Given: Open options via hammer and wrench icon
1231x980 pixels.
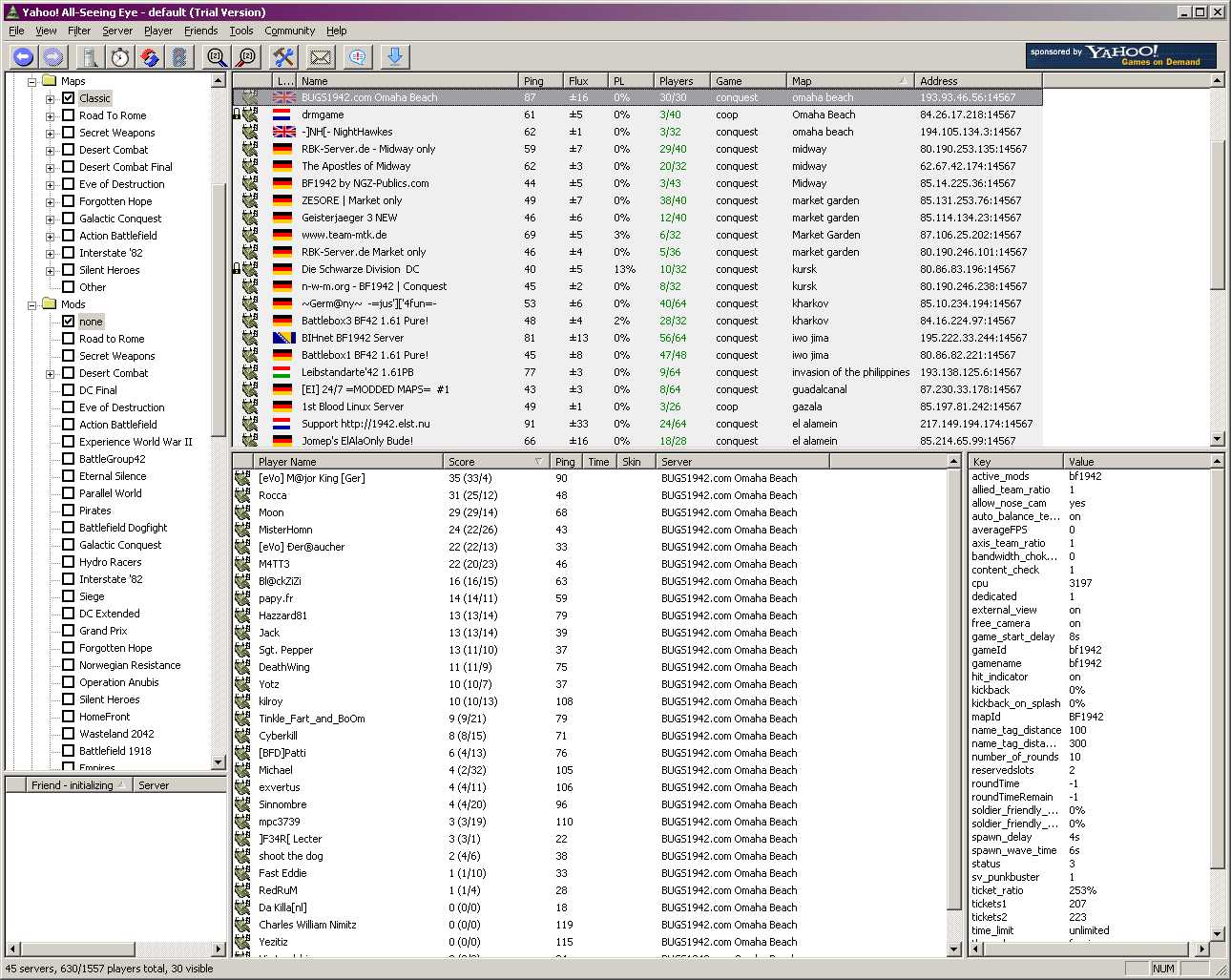Looking at the screenshot, I should coord(283,57).
